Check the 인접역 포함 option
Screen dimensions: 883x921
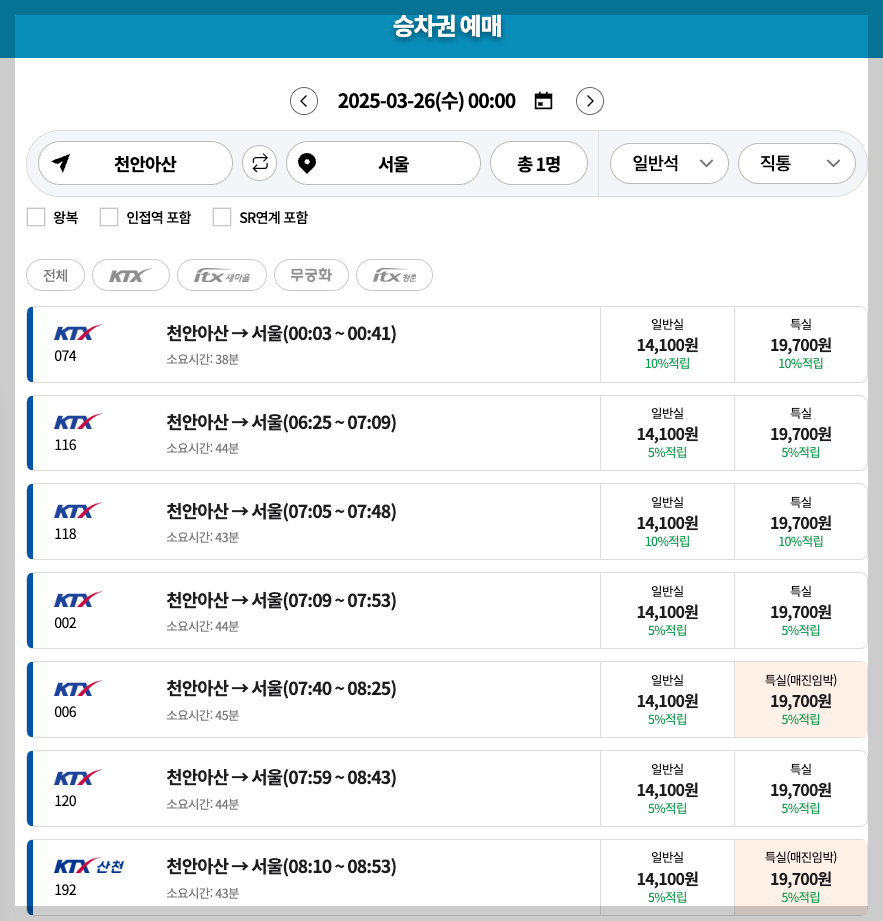coord(109,217)
